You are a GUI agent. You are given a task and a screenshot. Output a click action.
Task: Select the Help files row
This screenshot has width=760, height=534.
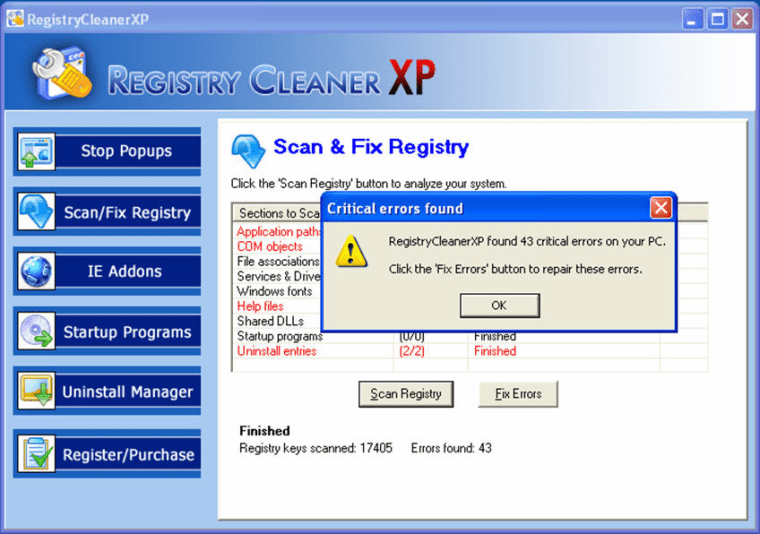(x=278, y=307)
